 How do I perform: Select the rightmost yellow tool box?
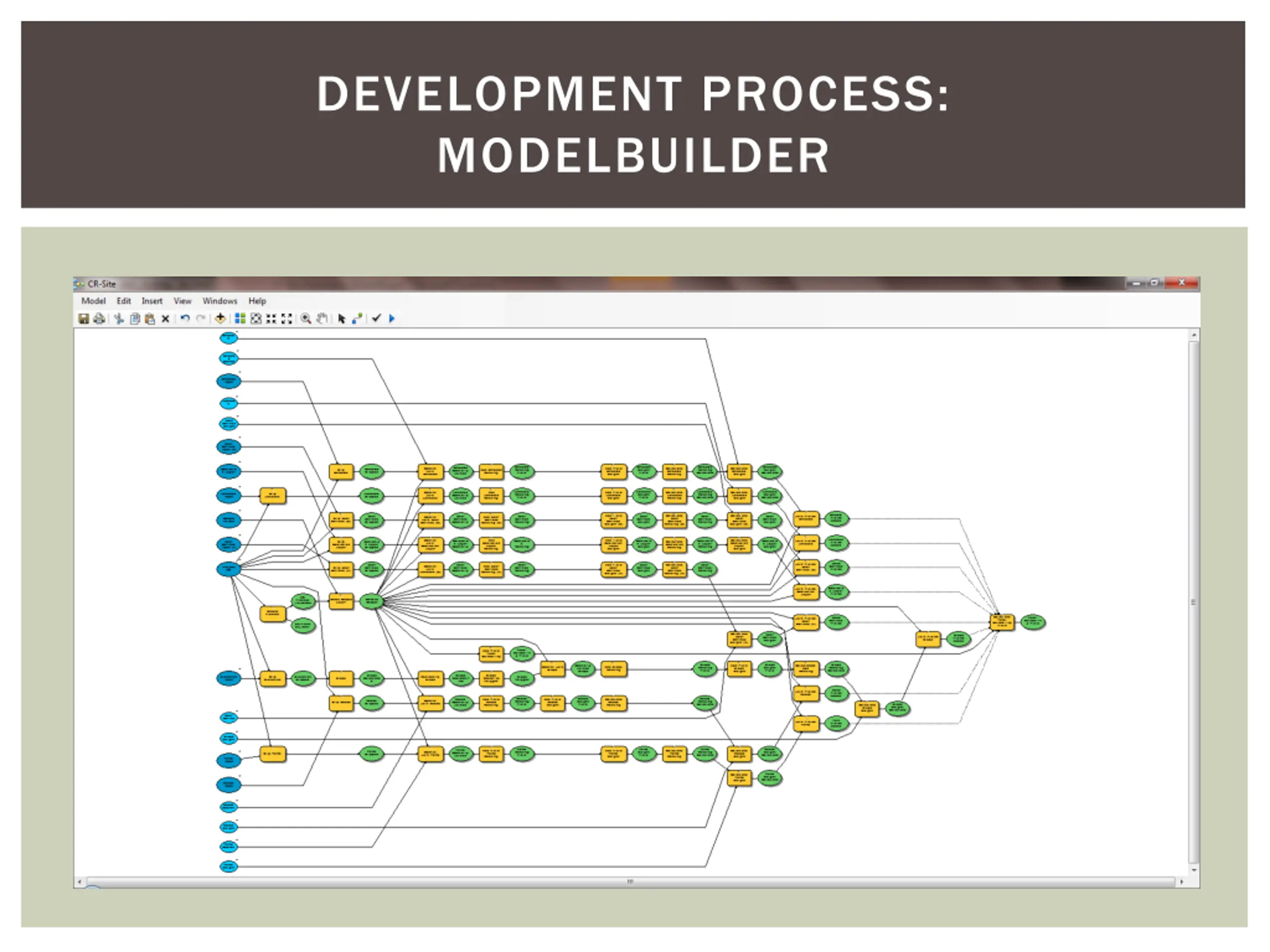pos(1002,623)
